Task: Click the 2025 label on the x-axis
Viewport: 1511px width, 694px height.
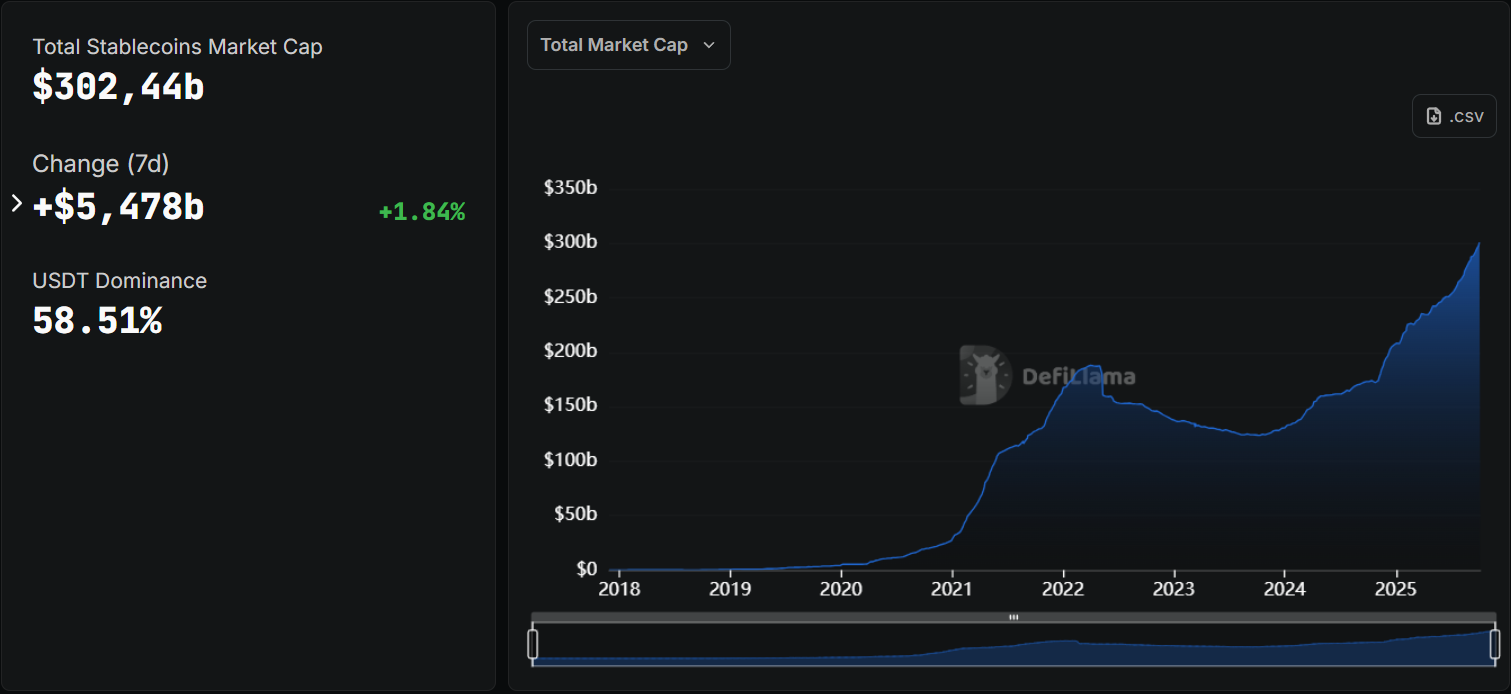Action: tap(1396, 589)
